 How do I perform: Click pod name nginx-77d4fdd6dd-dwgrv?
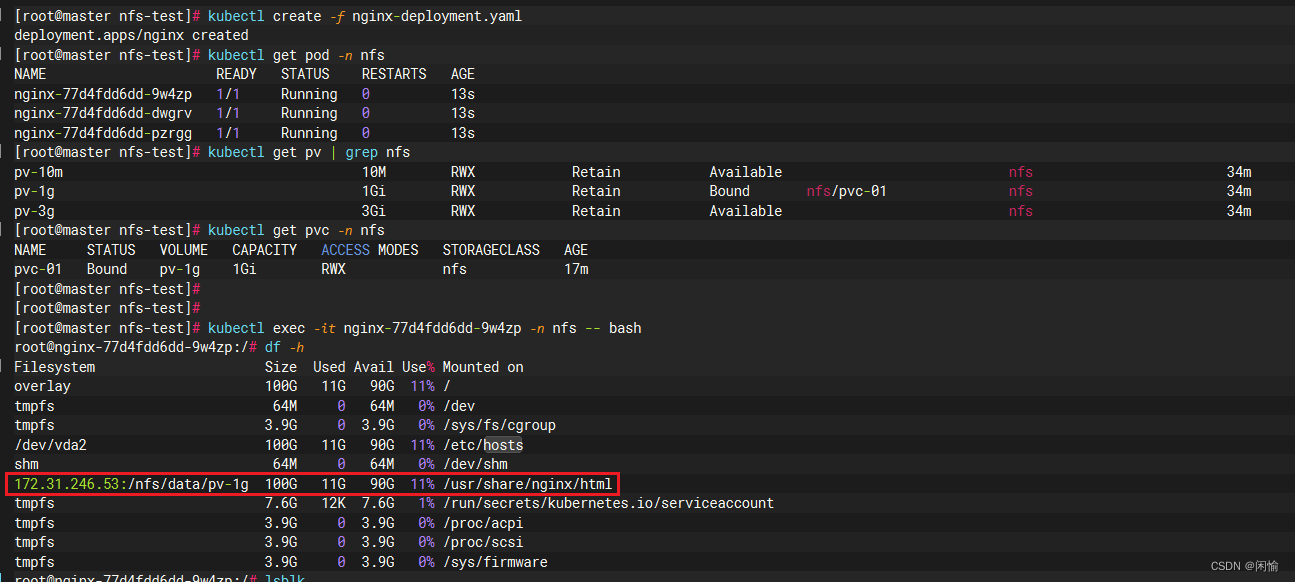103,113
